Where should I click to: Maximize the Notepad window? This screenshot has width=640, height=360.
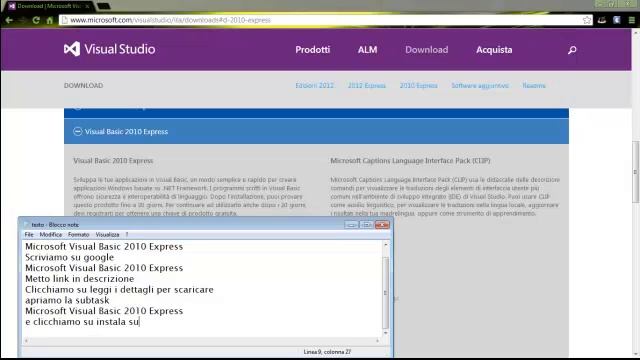(x=367, y=225)
